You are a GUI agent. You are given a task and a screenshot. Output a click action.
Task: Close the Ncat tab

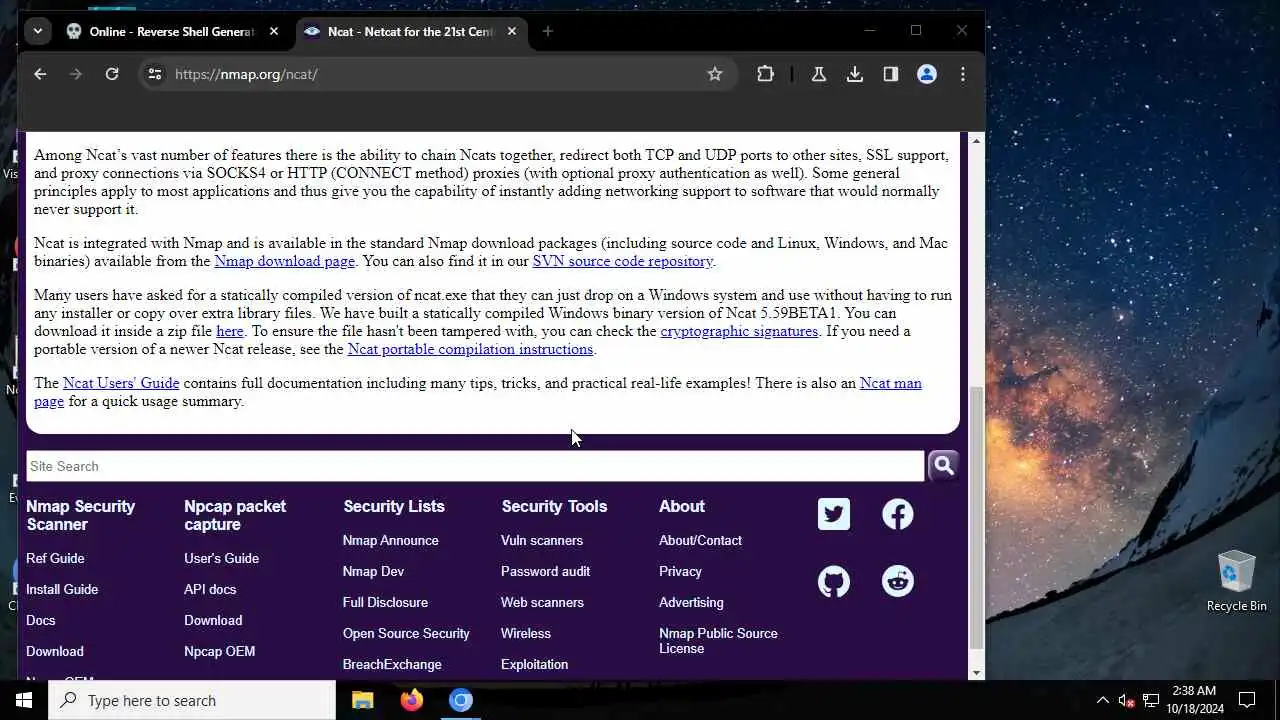tap(512, 31)
